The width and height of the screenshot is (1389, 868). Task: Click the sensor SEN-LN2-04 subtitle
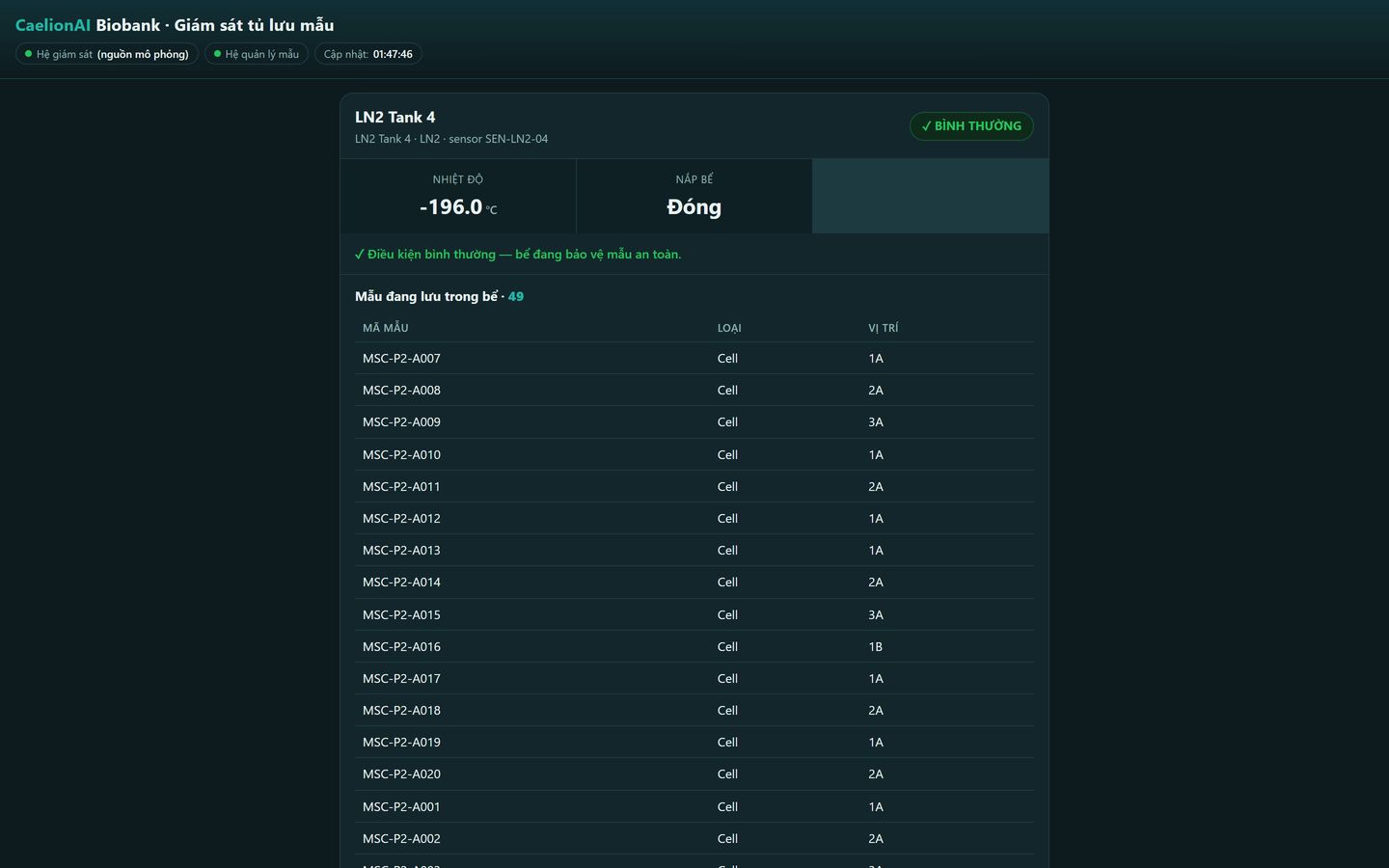coord(498,139)
